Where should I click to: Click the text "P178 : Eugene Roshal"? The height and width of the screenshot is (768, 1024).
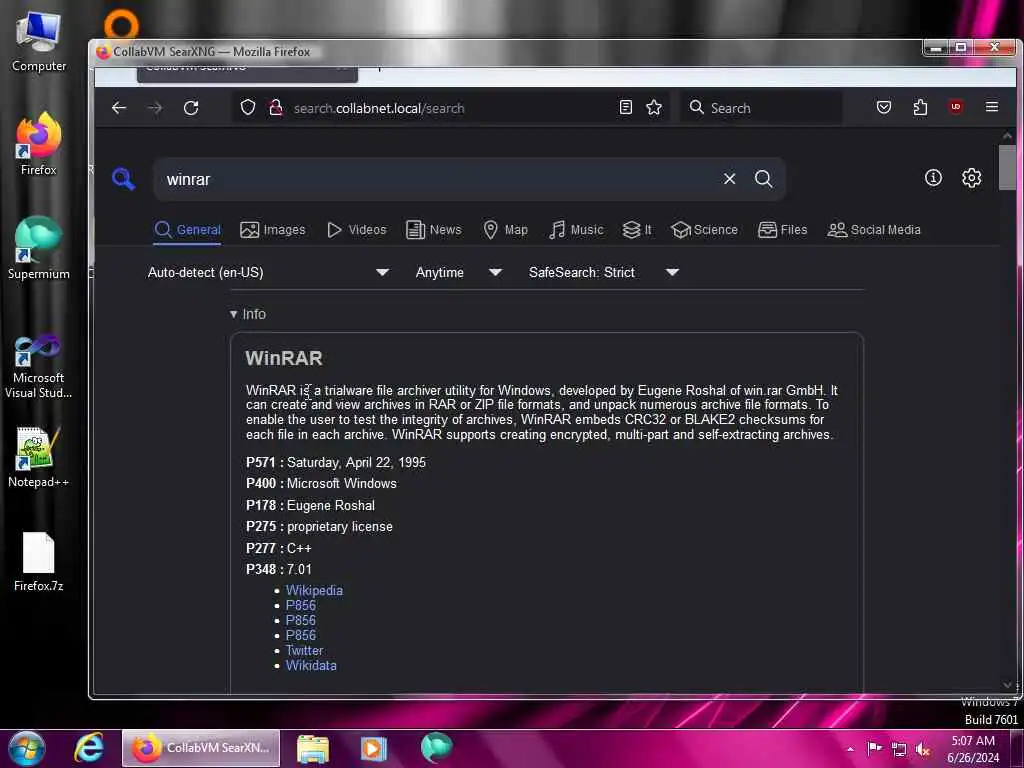point(310,505)
